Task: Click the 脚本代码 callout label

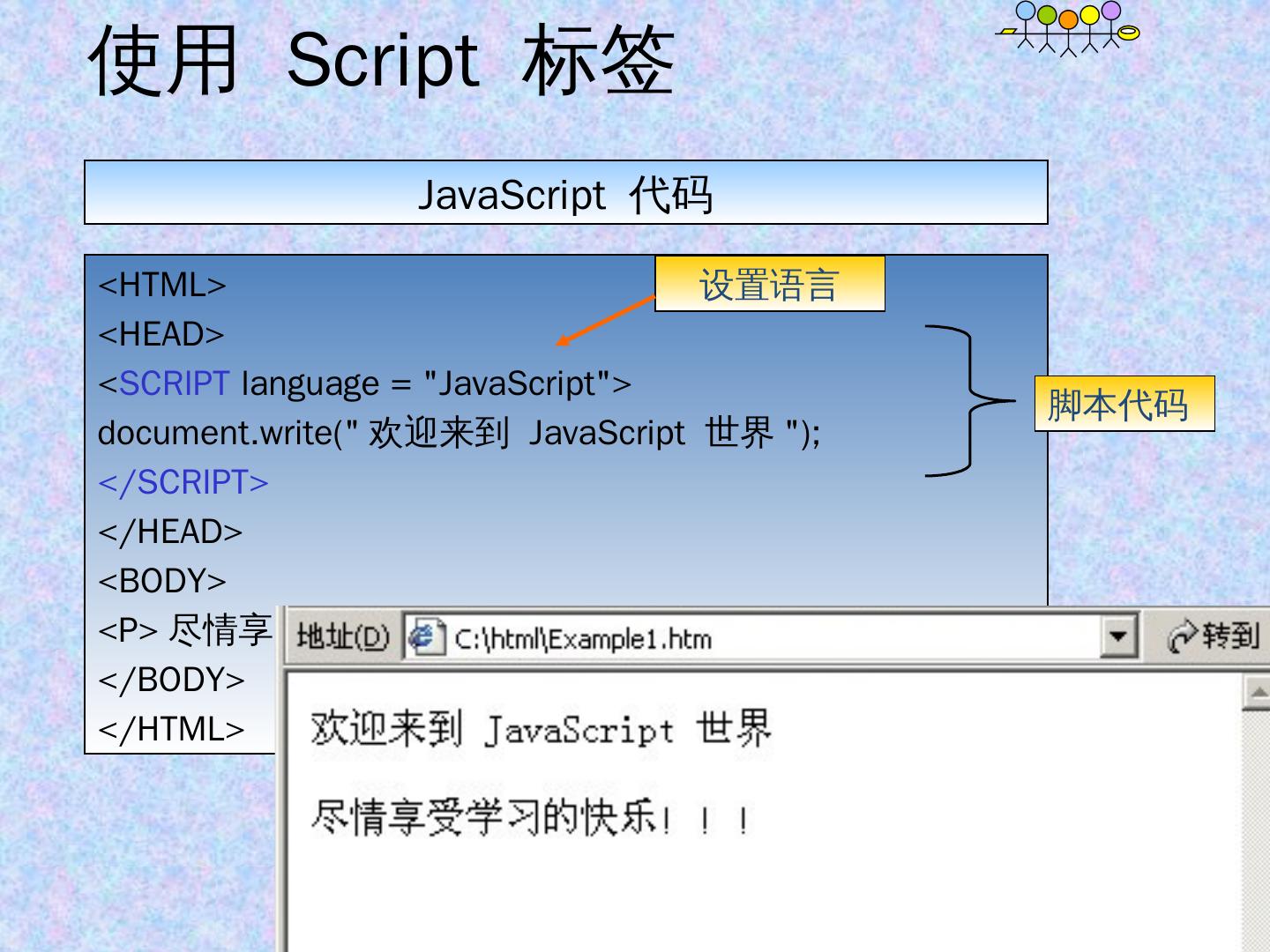Action: (x=1124, y=404)
